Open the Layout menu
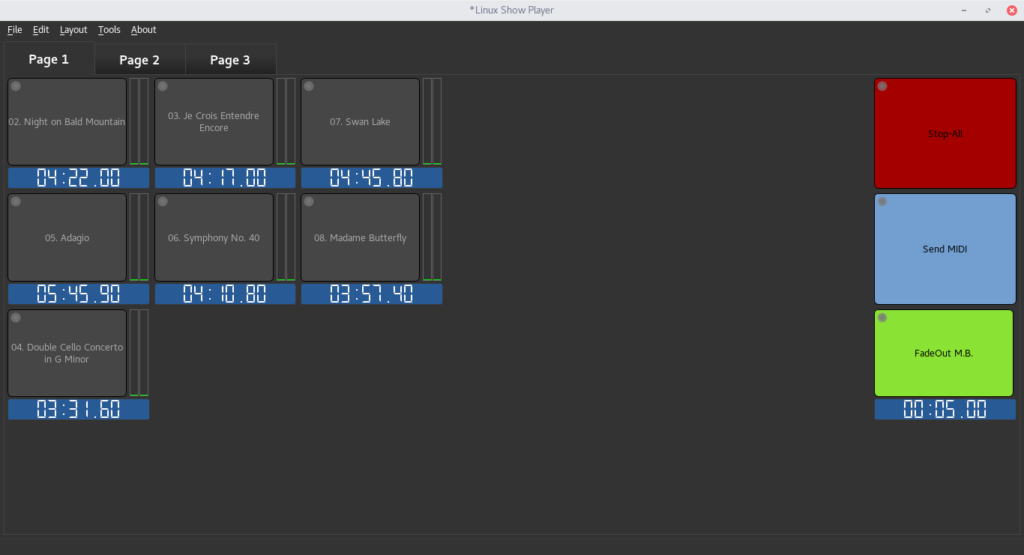The image size is (1024, 555). tap(73, 30)
